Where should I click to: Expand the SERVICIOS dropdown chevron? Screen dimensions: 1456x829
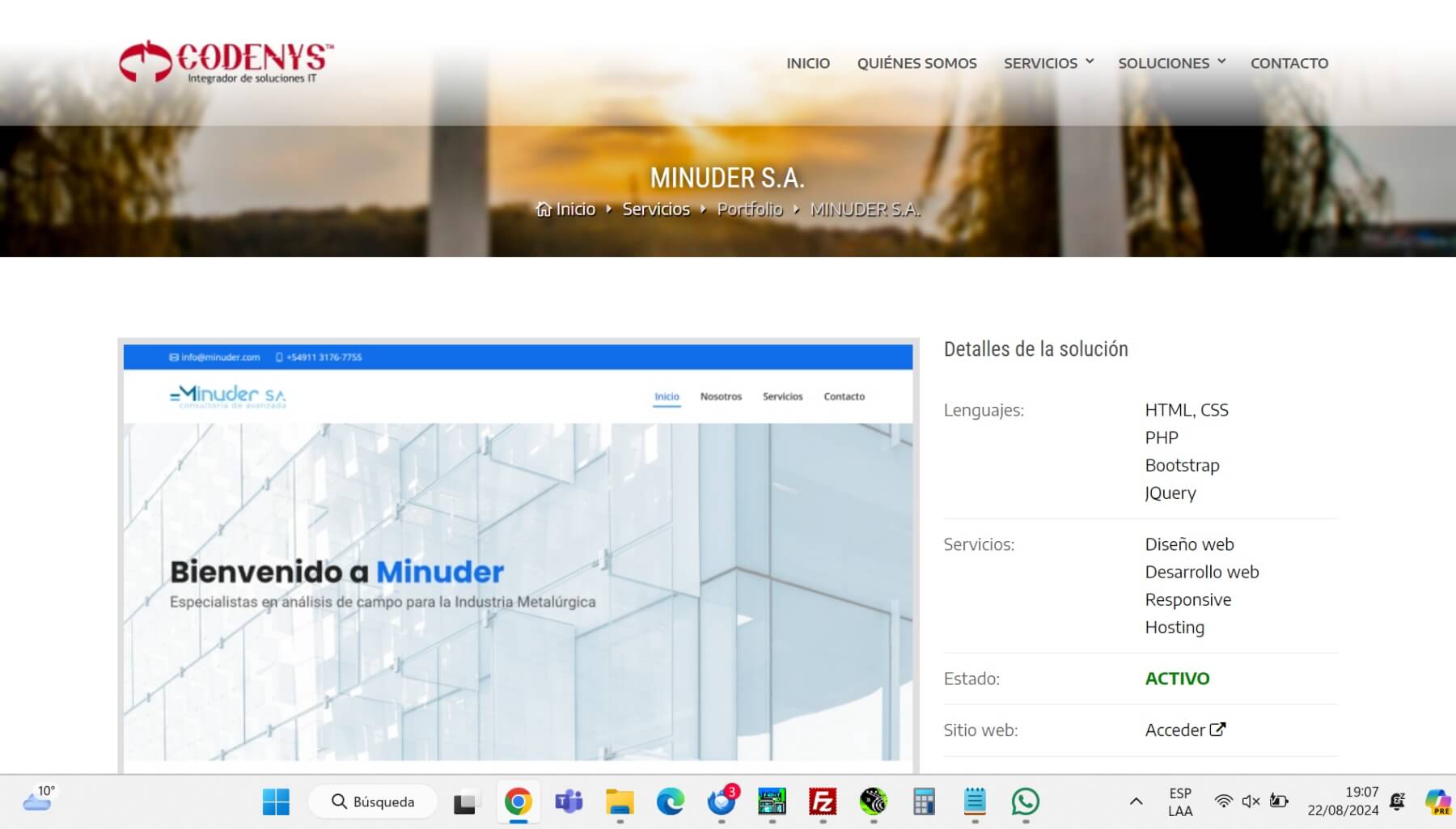(x=1090, y=61)
